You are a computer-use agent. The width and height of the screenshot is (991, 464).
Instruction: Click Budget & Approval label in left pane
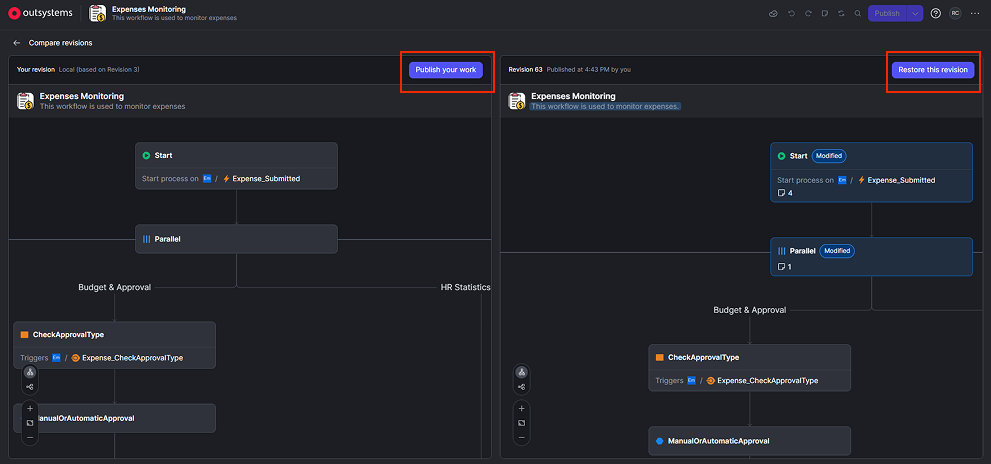(x=114, y=287)
